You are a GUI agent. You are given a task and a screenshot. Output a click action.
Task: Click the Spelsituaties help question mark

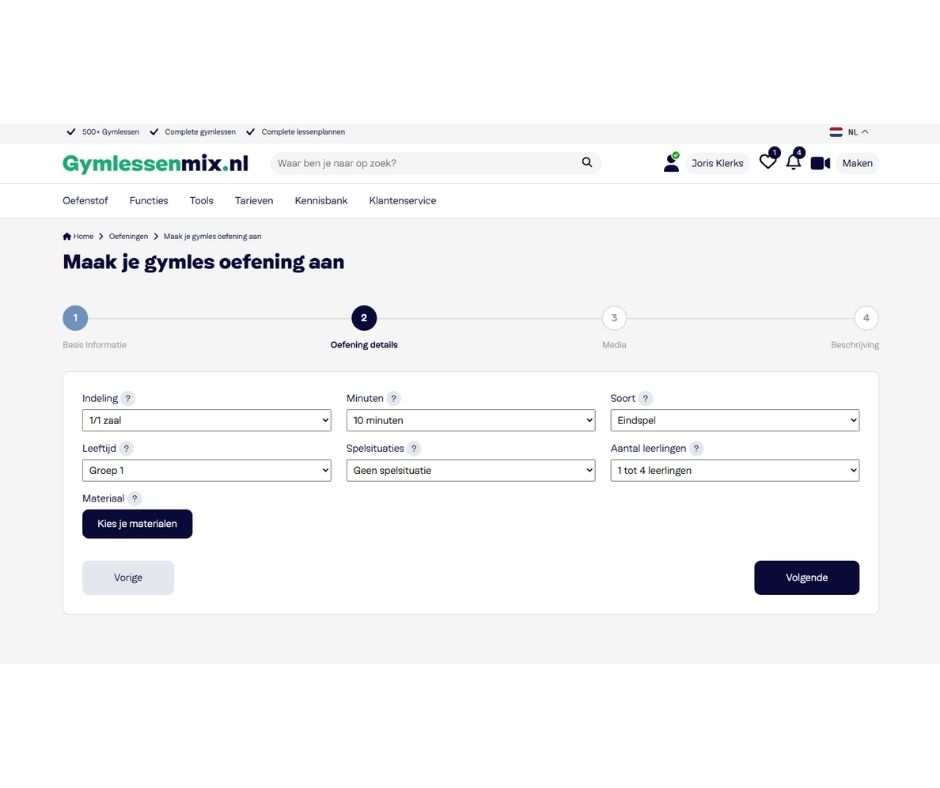414,448
